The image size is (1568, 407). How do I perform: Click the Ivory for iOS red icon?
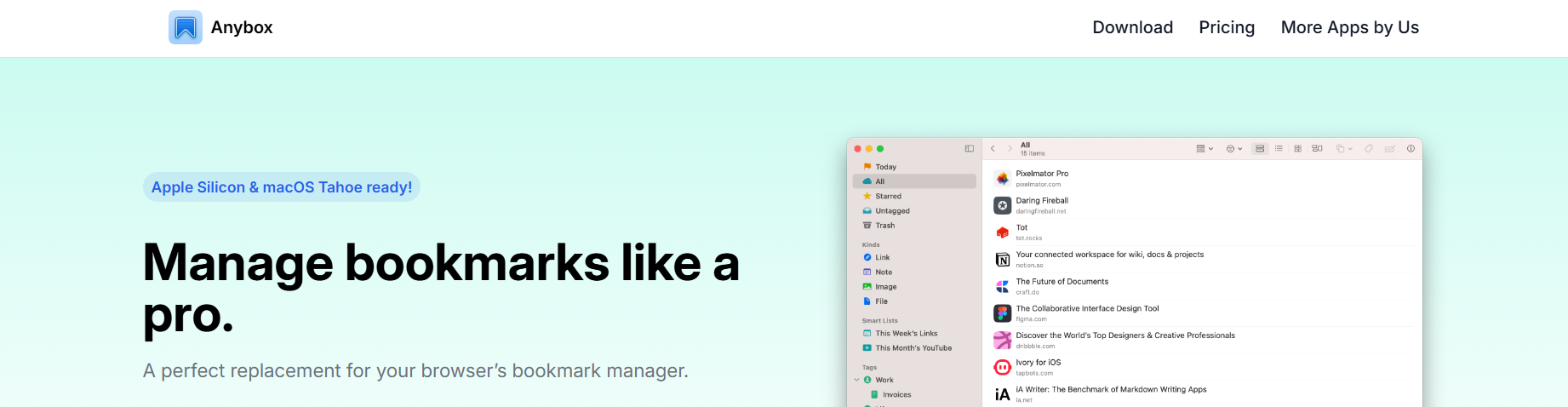coord(1003,367)
